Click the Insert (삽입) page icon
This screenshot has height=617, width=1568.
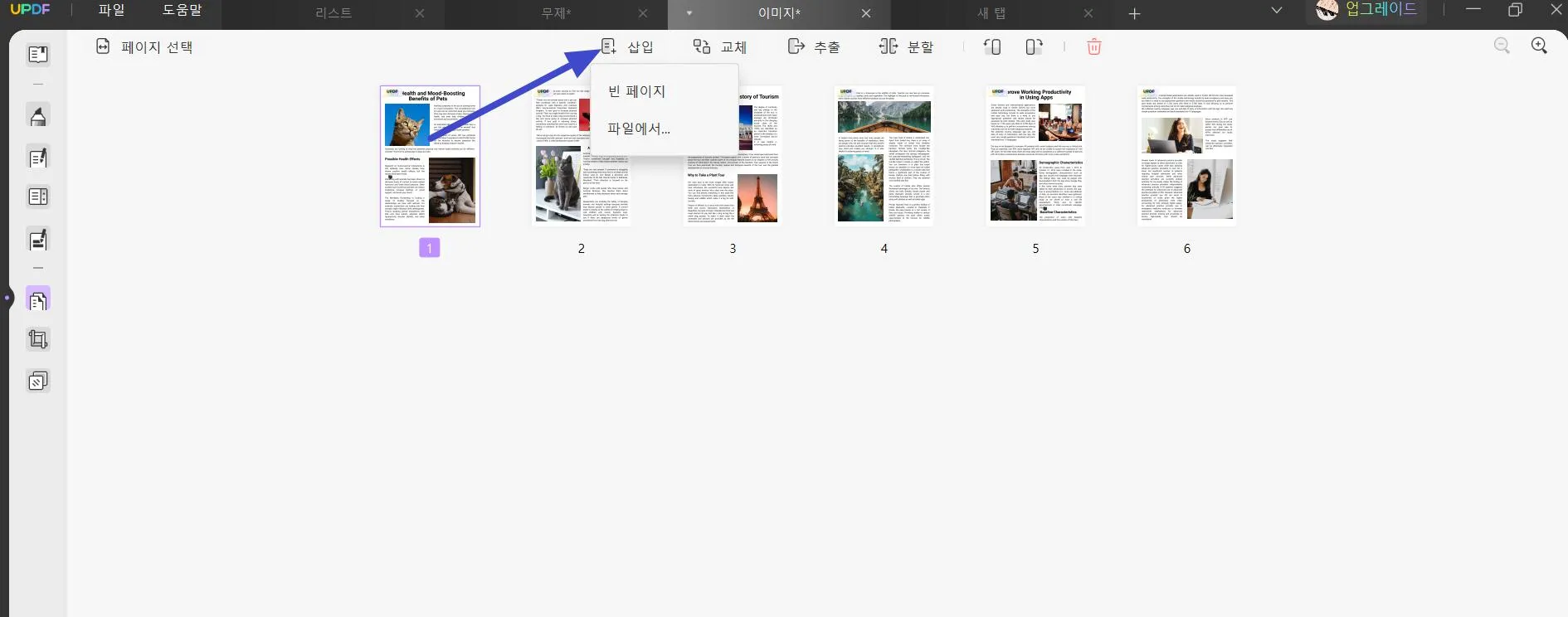pos(609,46)
